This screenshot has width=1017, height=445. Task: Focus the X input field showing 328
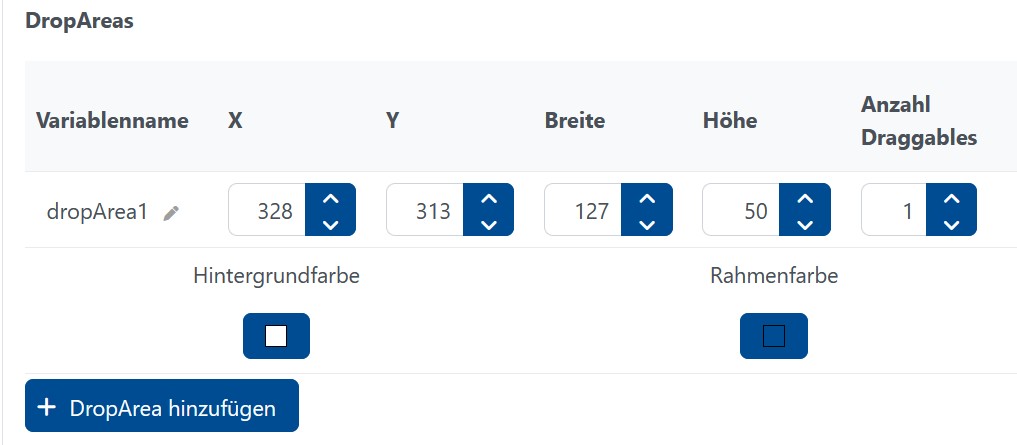point(267,211)
